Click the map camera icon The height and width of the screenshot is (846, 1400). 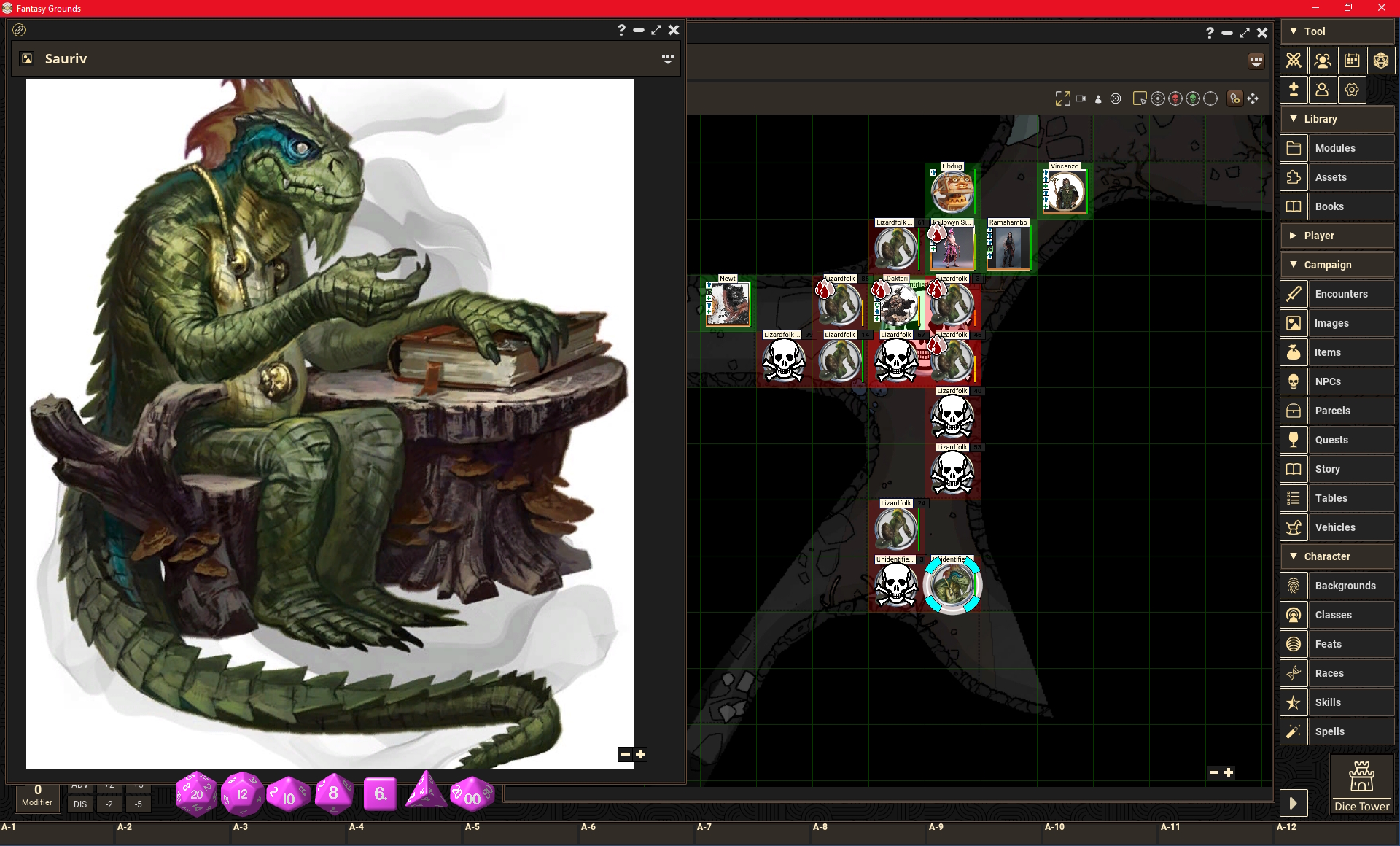tap(1081, 98)
